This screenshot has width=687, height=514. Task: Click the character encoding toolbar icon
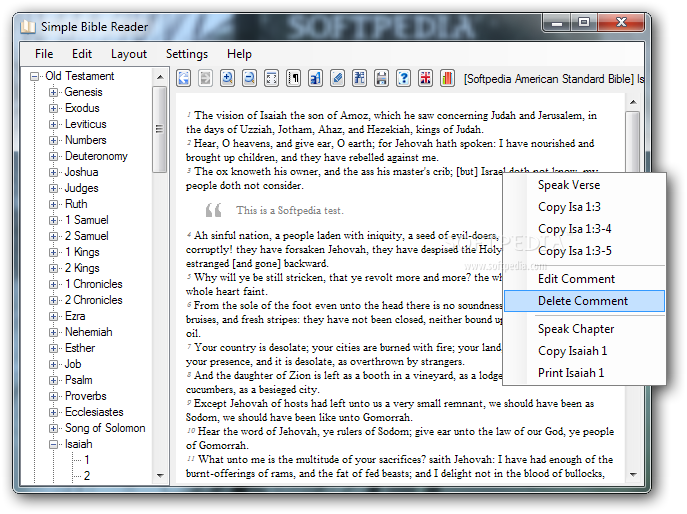(x=359, y=78)
